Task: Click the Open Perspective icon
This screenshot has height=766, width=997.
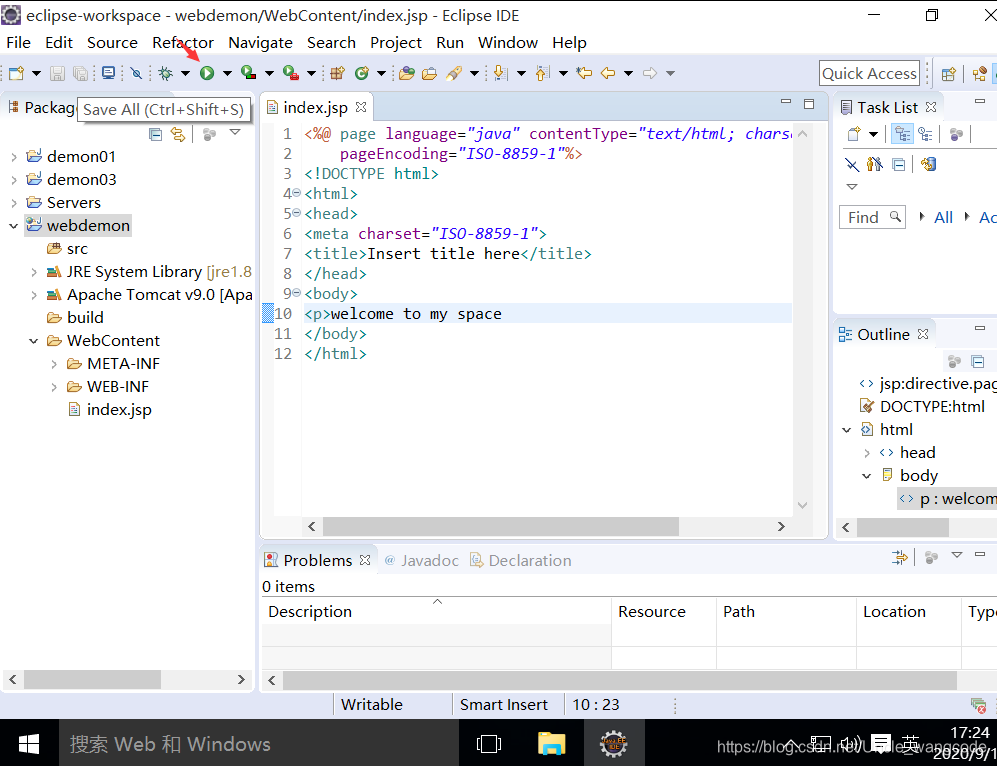Action: pos(949,74)
